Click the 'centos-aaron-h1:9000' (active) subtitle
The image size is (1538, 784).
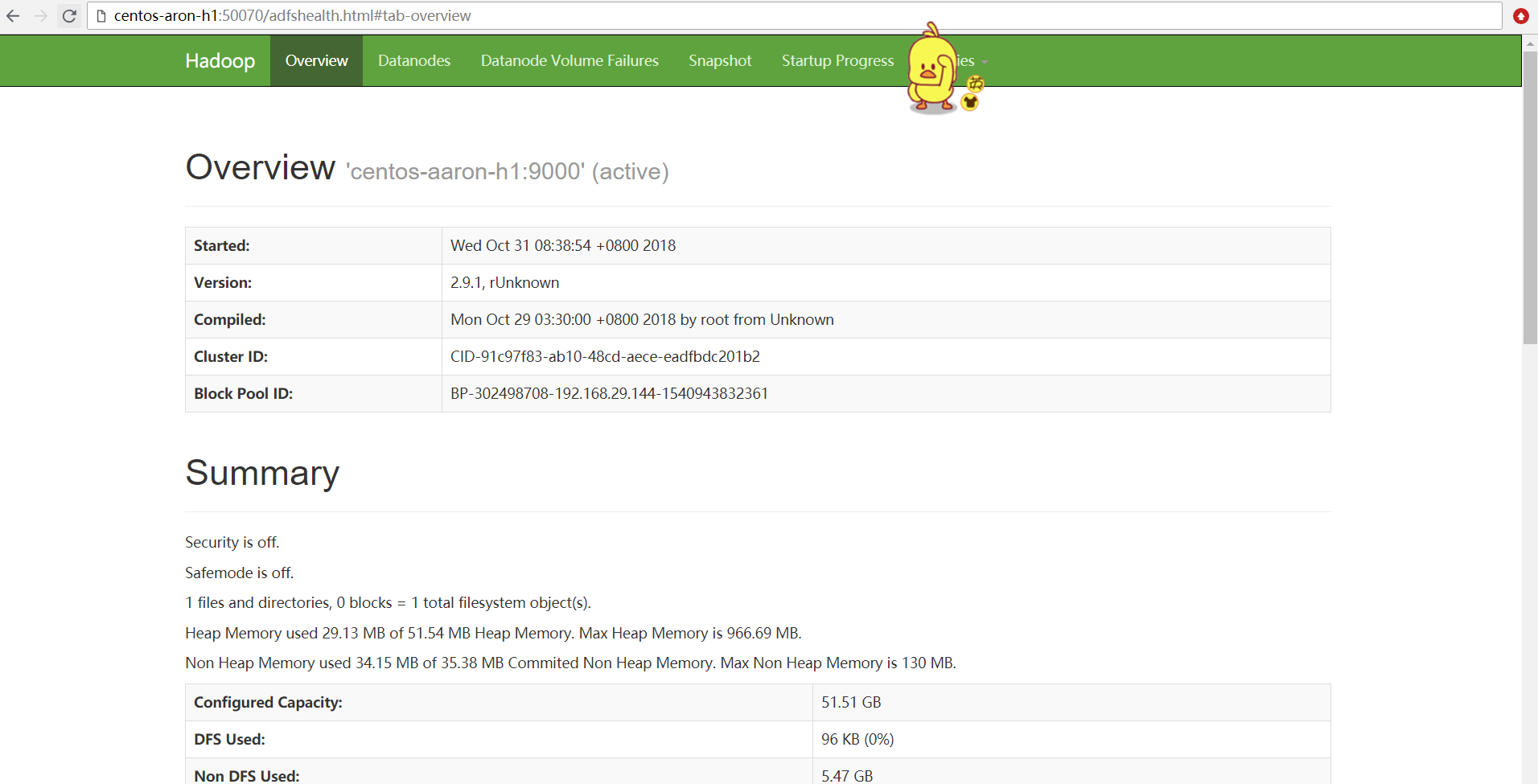point(508,171)
